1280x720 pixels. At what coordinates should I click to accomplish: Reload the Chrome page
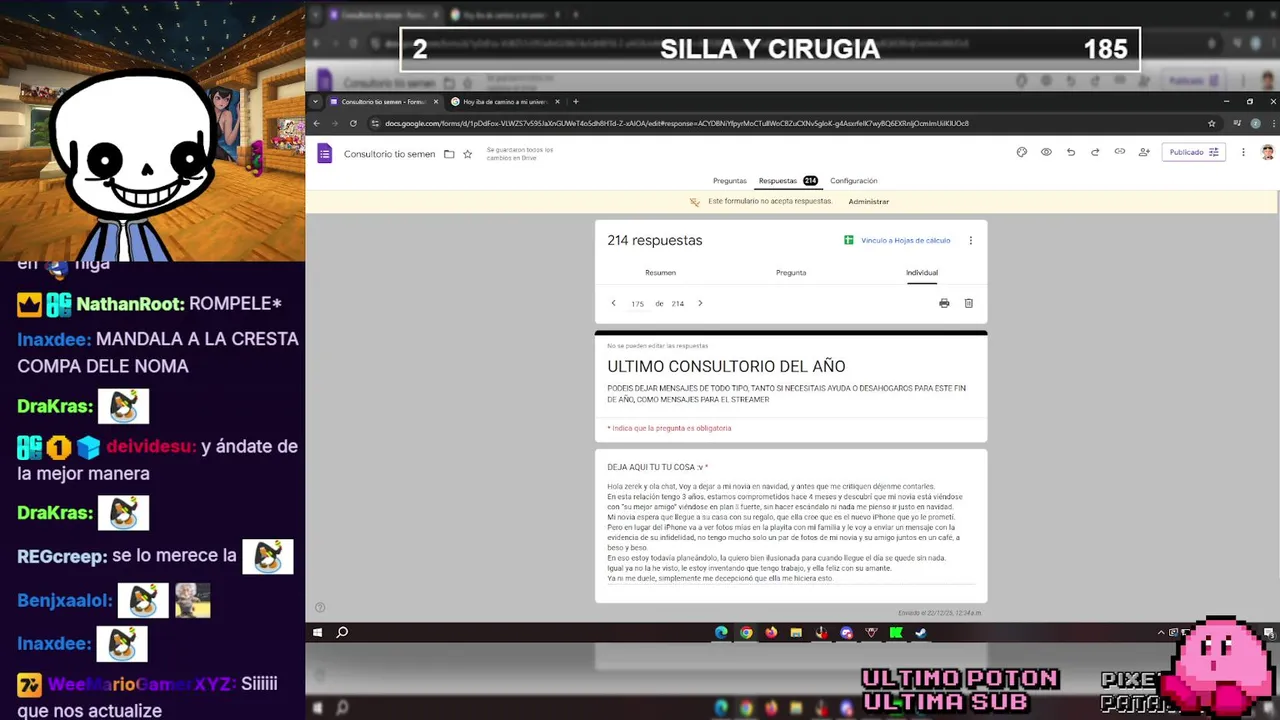pos(353,123)
